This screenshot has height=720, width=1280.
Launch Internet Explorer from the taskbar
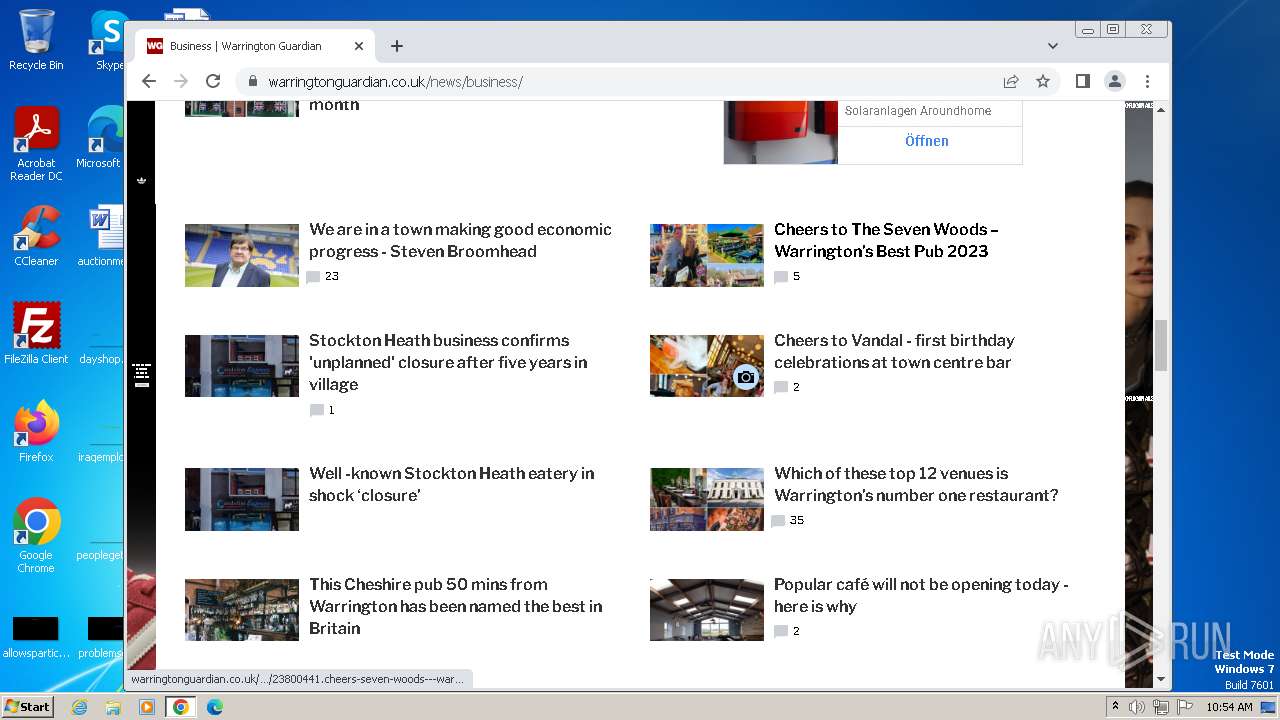(x=79, y=707)
